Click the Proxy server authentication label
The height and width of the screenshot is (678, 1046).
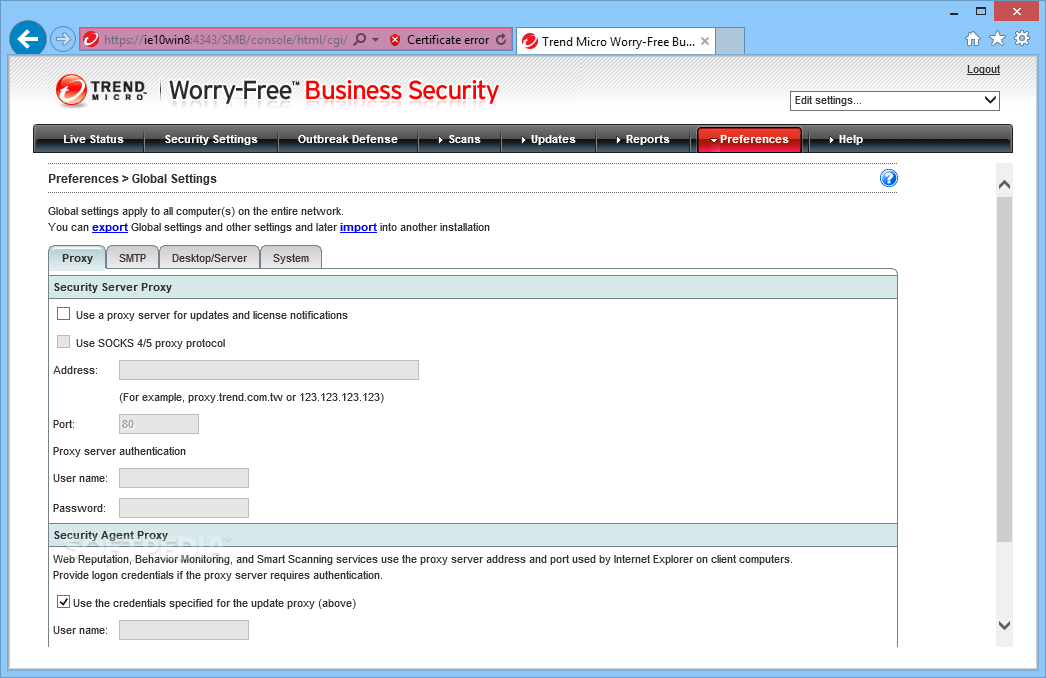point(119,451)
